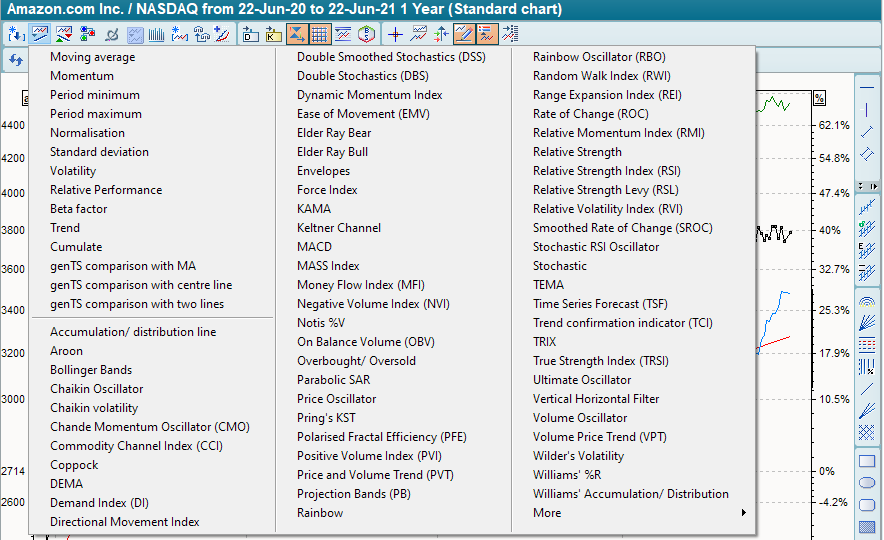Image resolution: width=884 pixels, height=540 pixels.
Task: Select the MACD indicator
Action: tap(314, 247)
